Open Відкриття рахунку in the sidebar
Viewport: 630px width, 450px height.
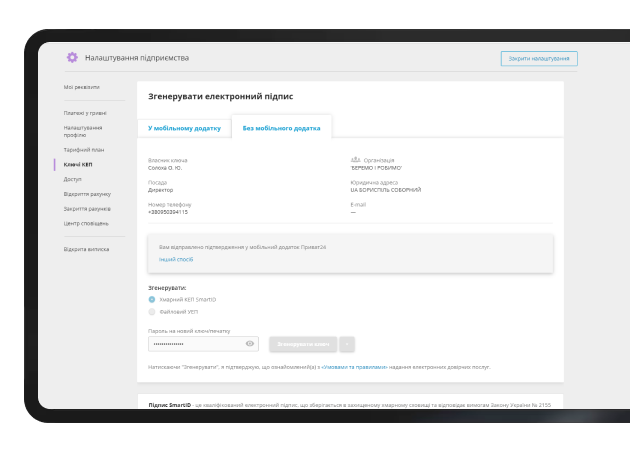tap(87, 194)
